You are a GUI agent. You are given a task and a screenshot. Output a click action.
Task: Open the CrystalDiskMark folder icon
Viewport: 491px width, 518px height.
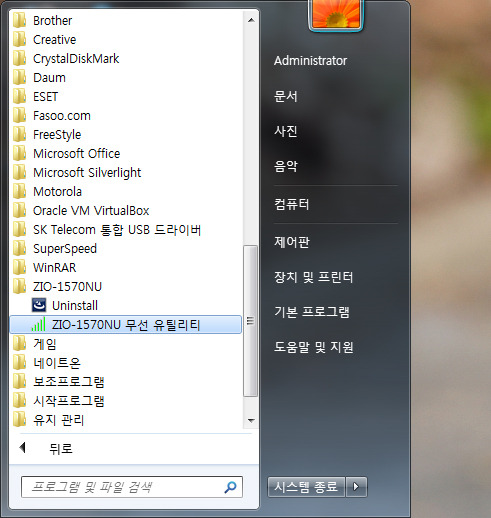pos(19,58)
